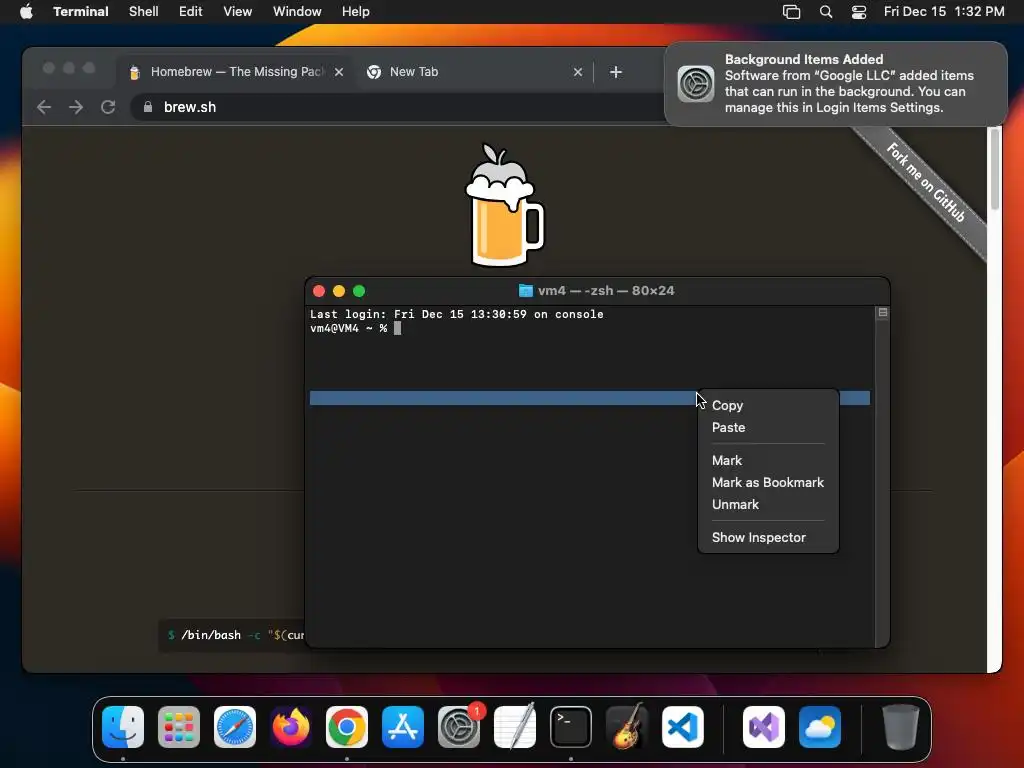The image size is (1024, 768).
Task: Minimize the Terminal window
Action: point(339,291)
